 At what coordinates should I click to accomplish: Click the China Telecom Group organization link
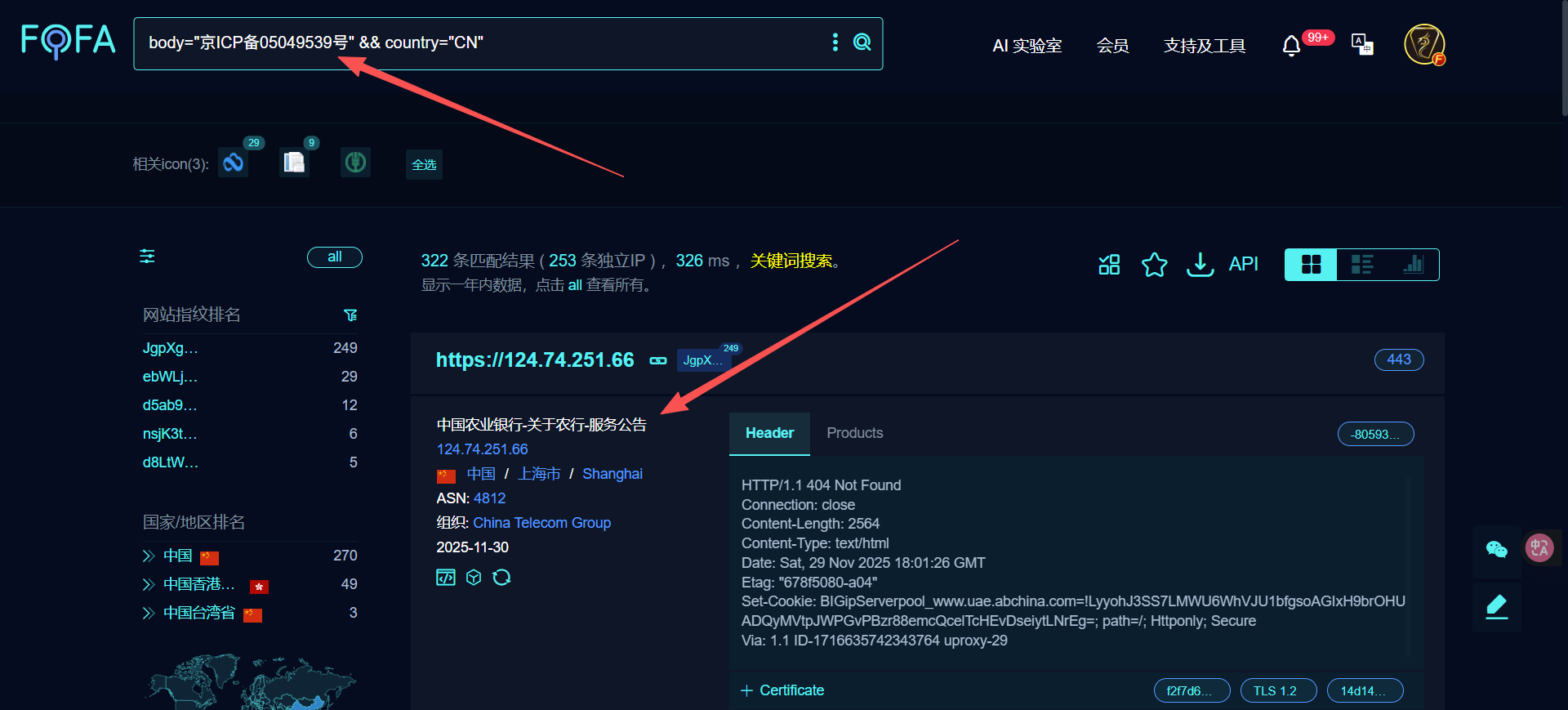pyautogui.click(x=541, y=523)
